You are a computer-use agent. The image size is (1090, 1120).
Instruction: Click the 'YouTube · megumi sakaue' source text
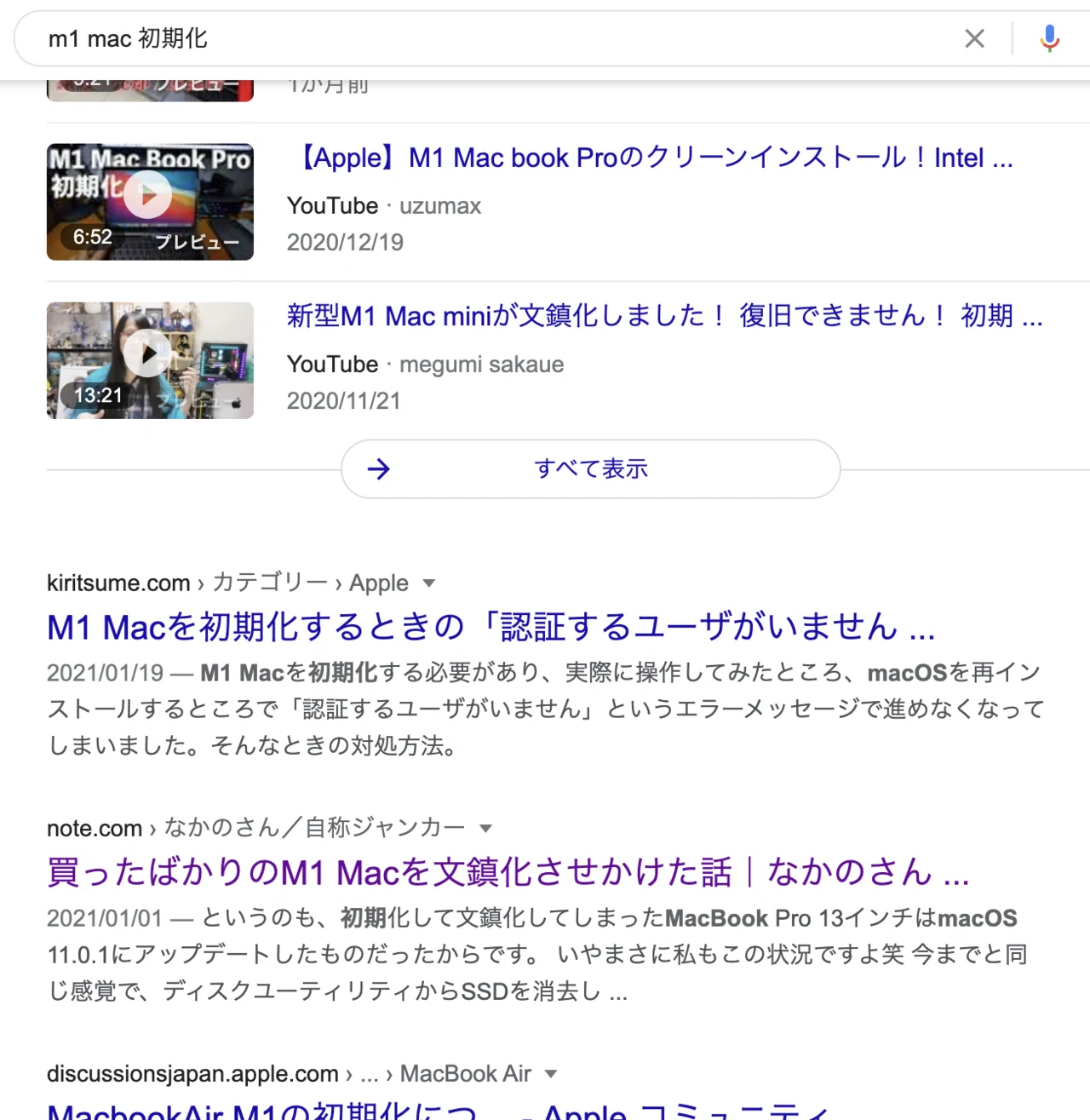425,365
